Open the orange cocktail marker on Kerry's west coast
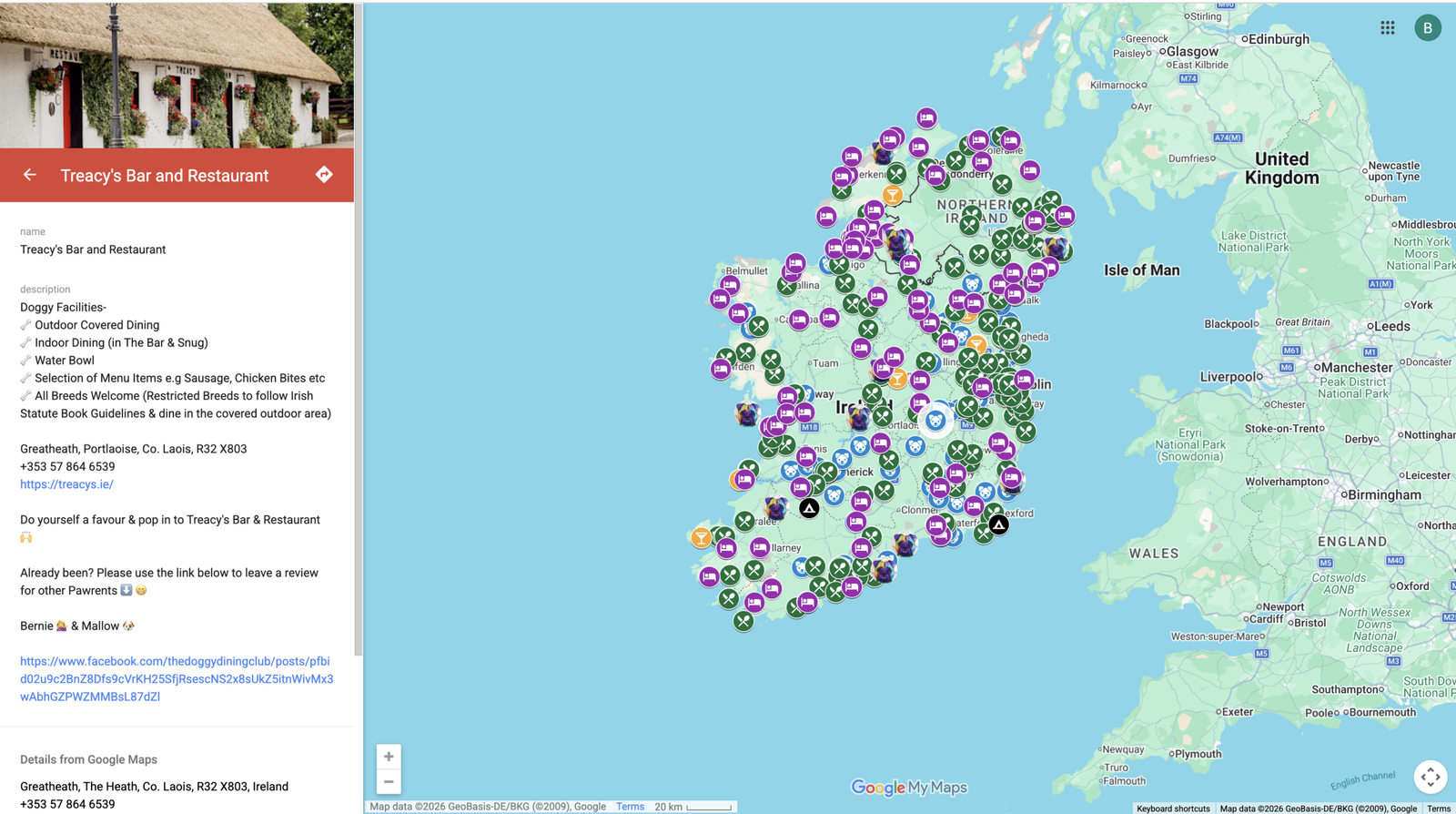 [701, 537]
